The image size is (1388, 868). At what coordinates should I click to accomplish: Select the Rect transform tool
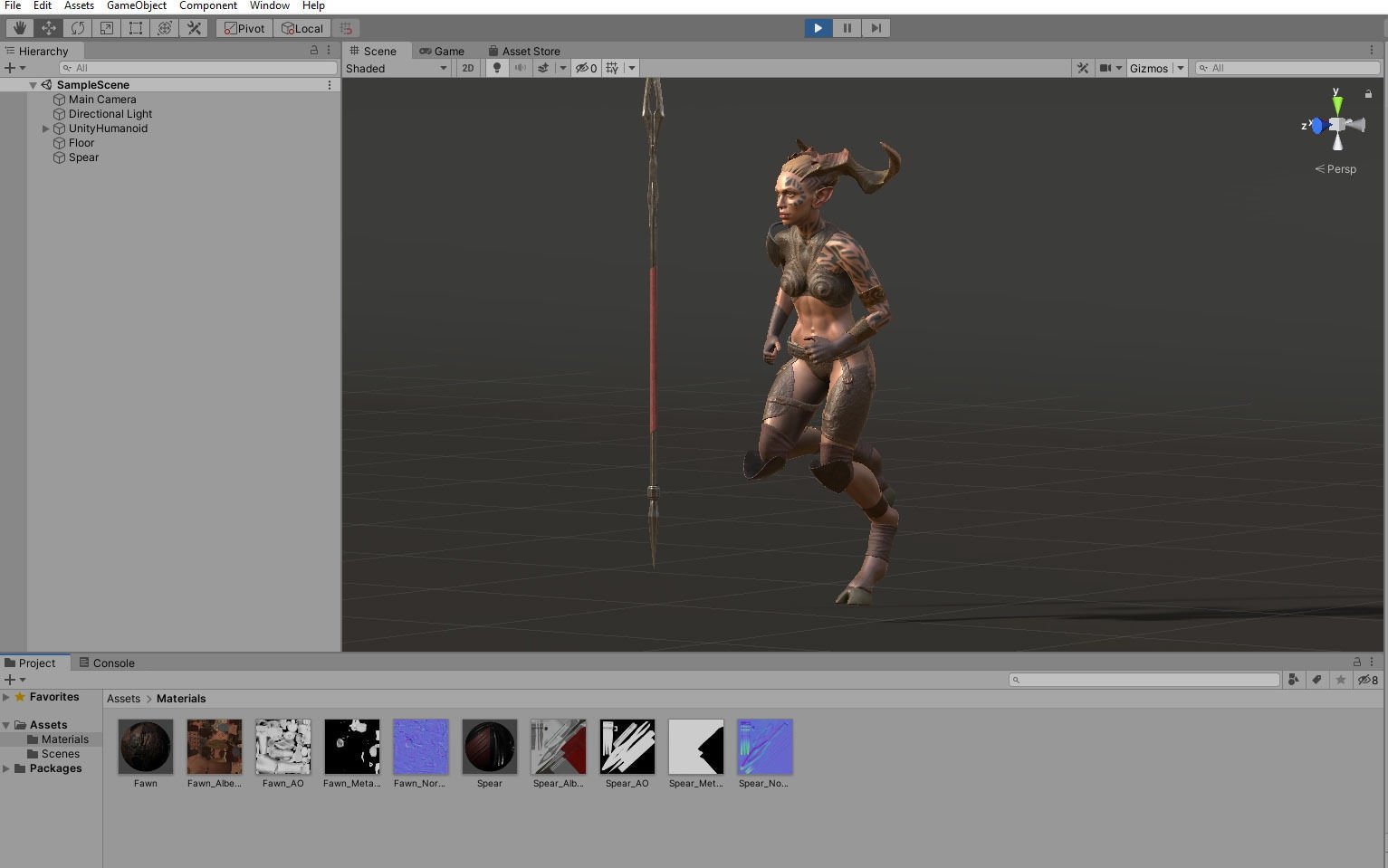[x=135, y=28]
